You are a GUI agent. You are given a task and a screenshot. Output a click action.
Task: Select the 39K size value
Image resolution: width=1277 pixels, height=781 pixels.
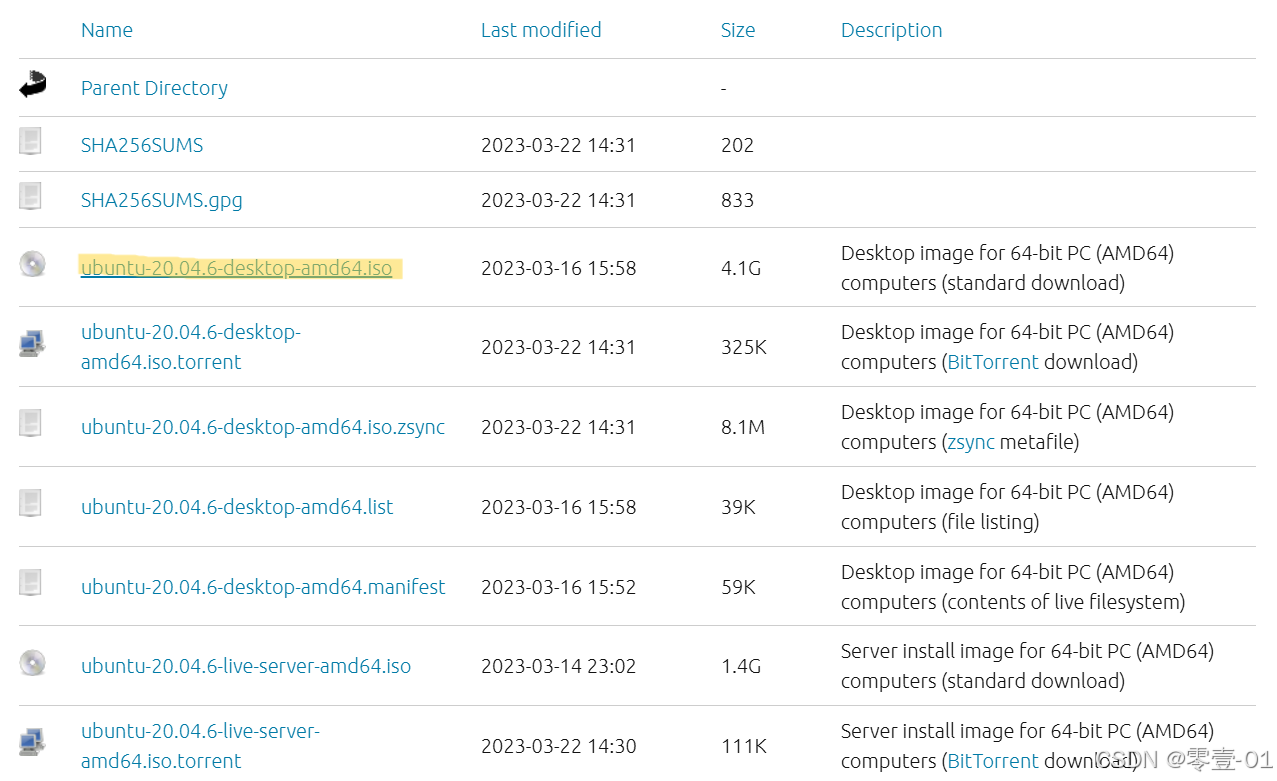[738, 507]
